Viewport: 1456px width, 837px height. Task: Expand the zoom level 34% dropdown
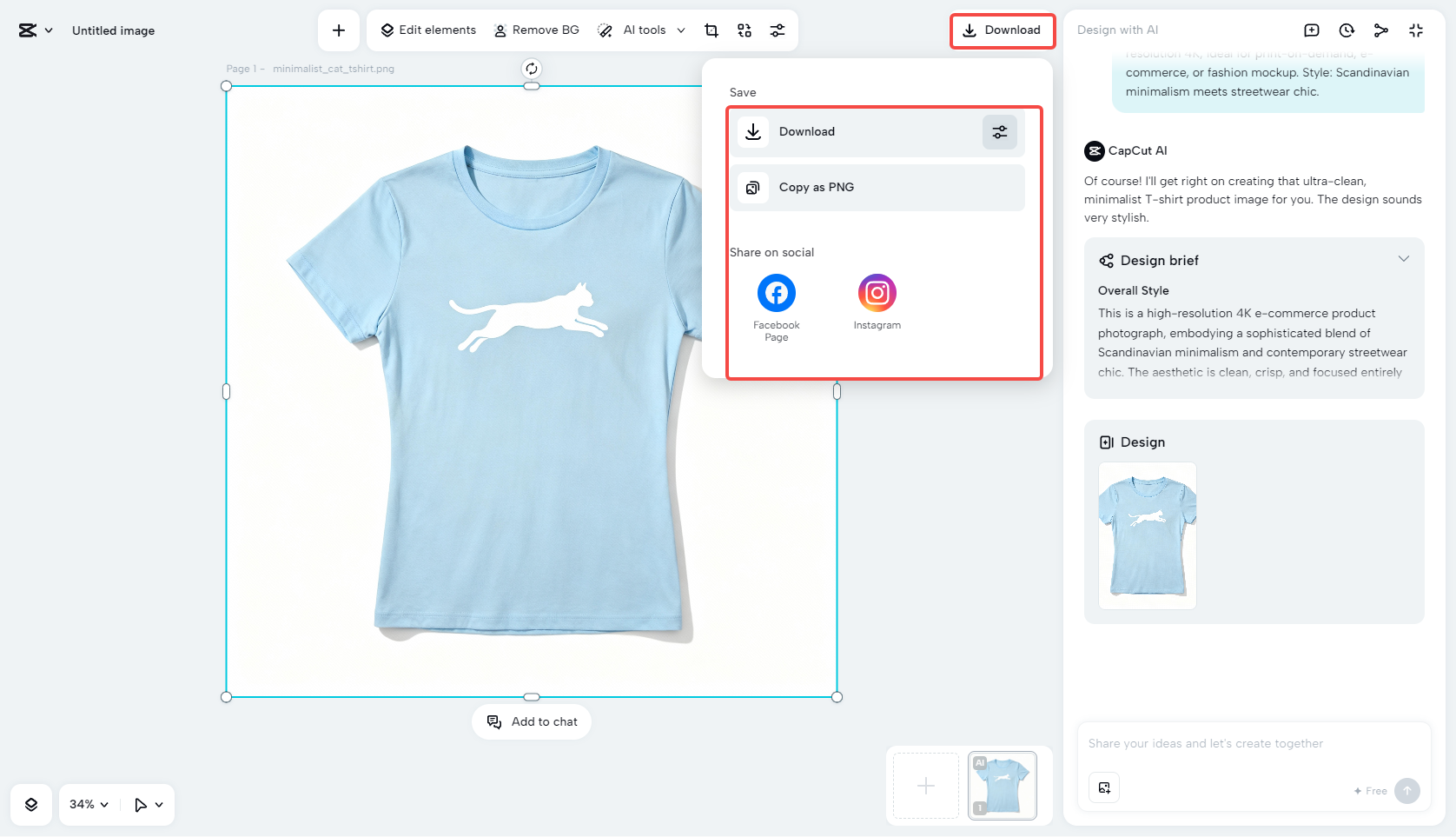[87, 804]
